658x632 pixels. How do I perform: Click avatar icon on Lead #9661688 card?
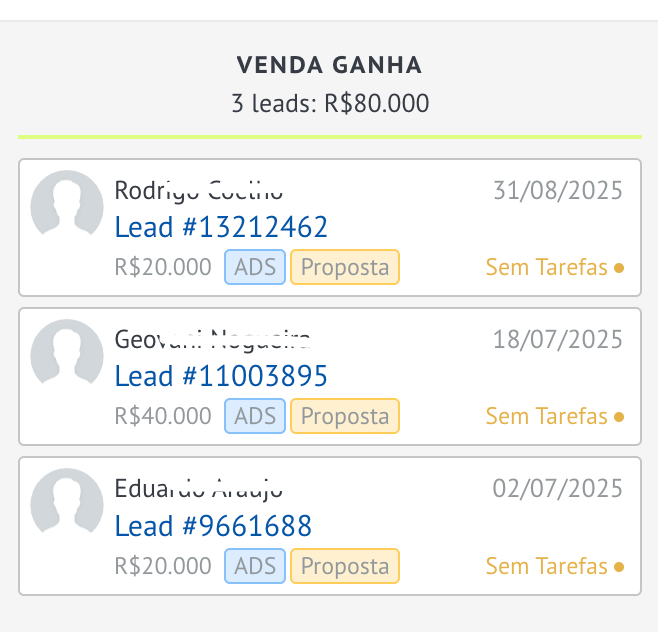tap(67, 504)
